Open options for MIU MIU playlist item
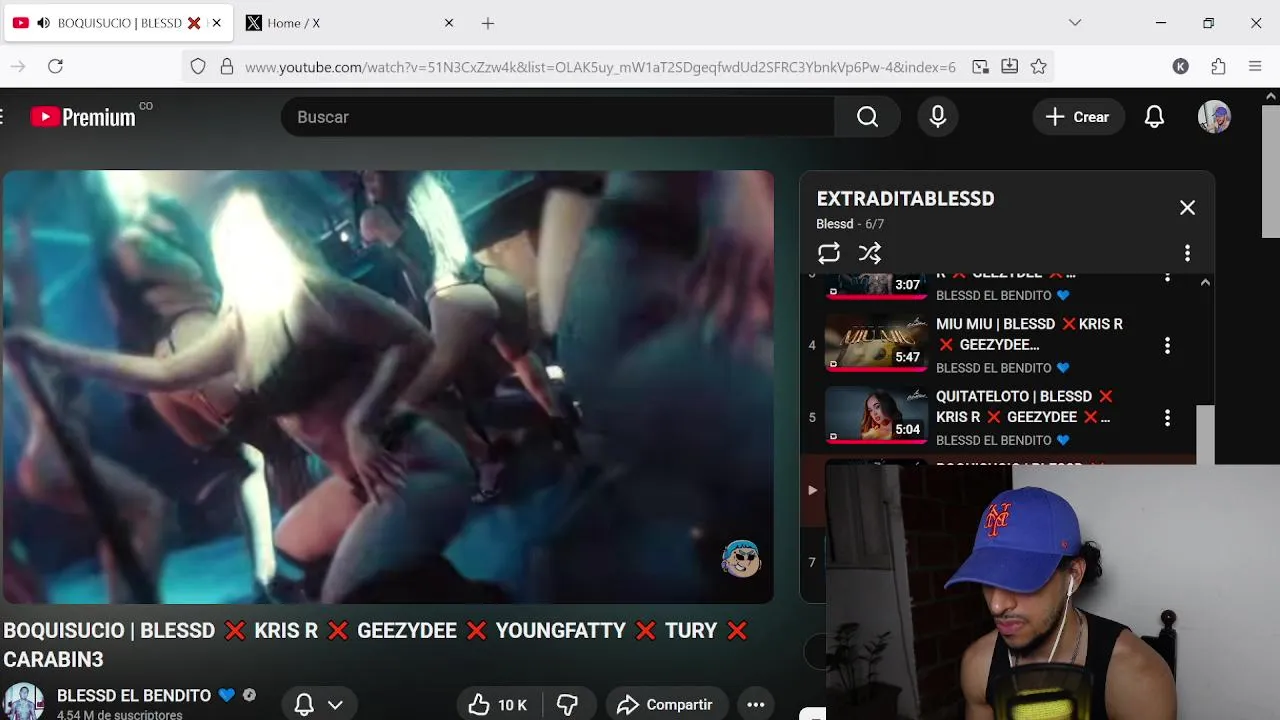The width and height of the screenshot is (1280, 720). click(1167, 345)
